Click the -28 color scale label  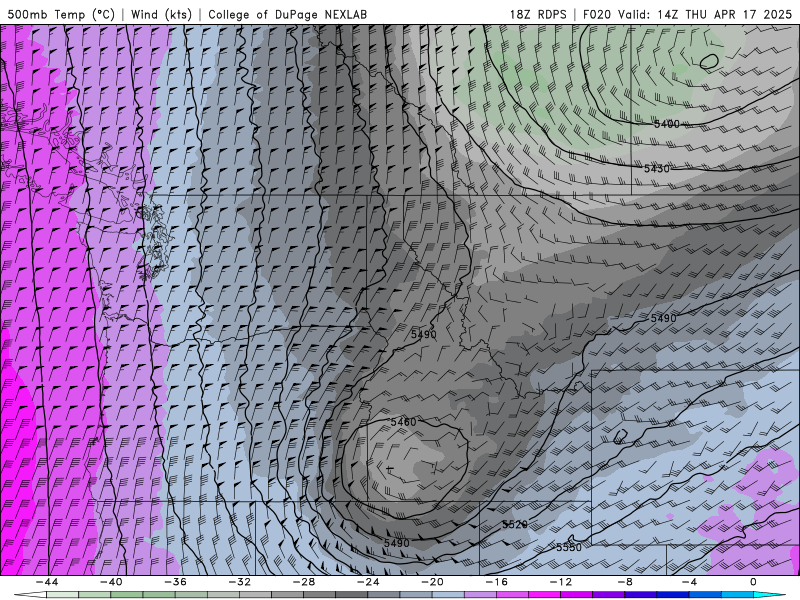coord(304,582)
